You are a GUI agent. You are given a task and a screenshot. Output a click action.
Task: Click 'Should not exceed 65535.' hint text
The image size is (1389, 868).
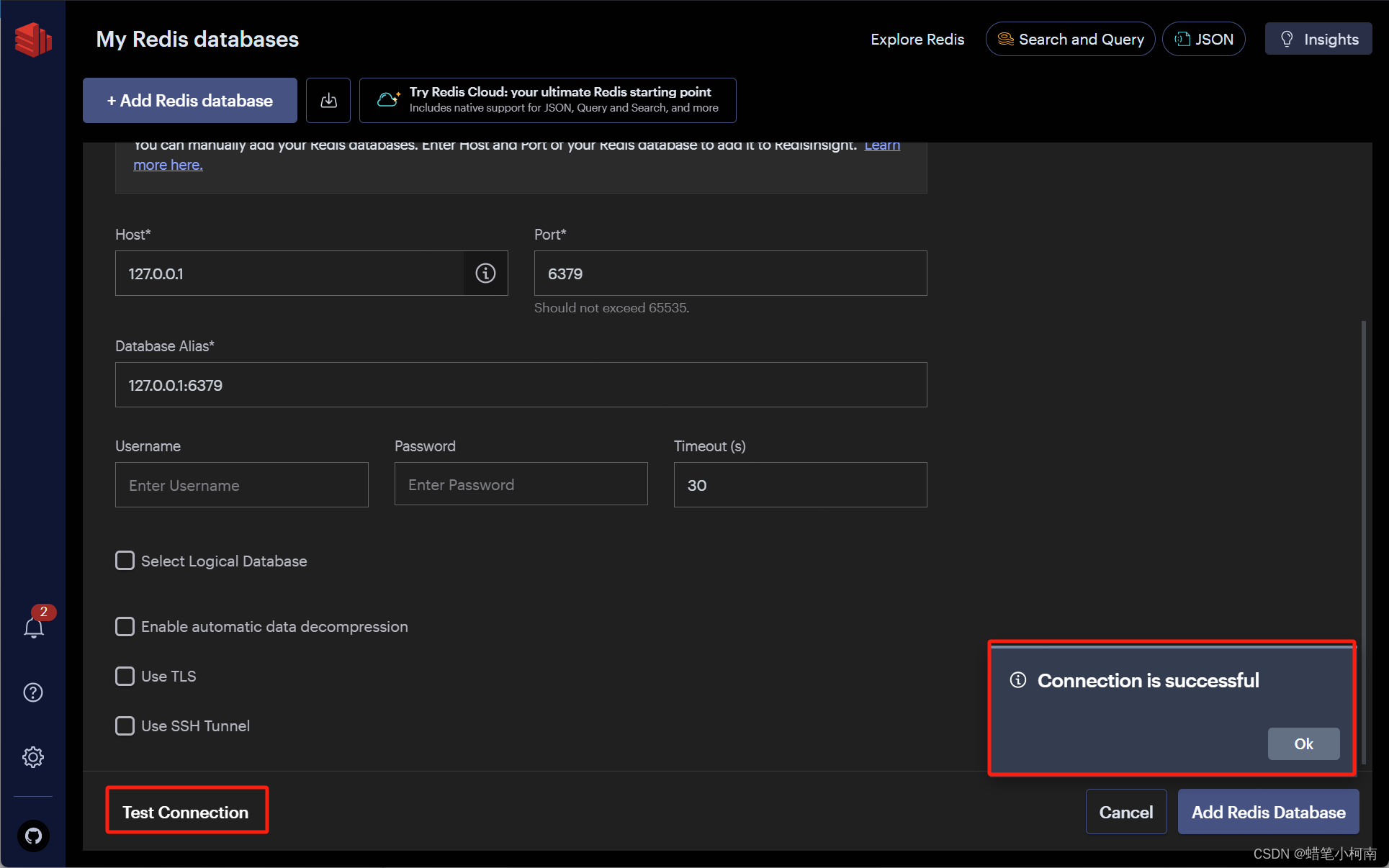pos(611,308)
